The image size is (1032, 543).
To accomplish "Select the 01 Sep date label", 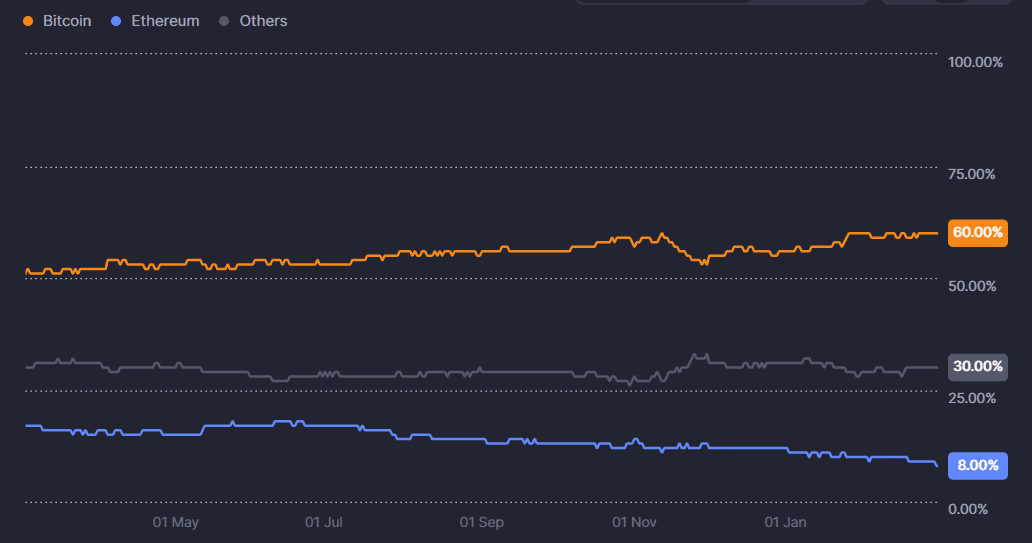I will pyautogui.click(x=481, y=522).
